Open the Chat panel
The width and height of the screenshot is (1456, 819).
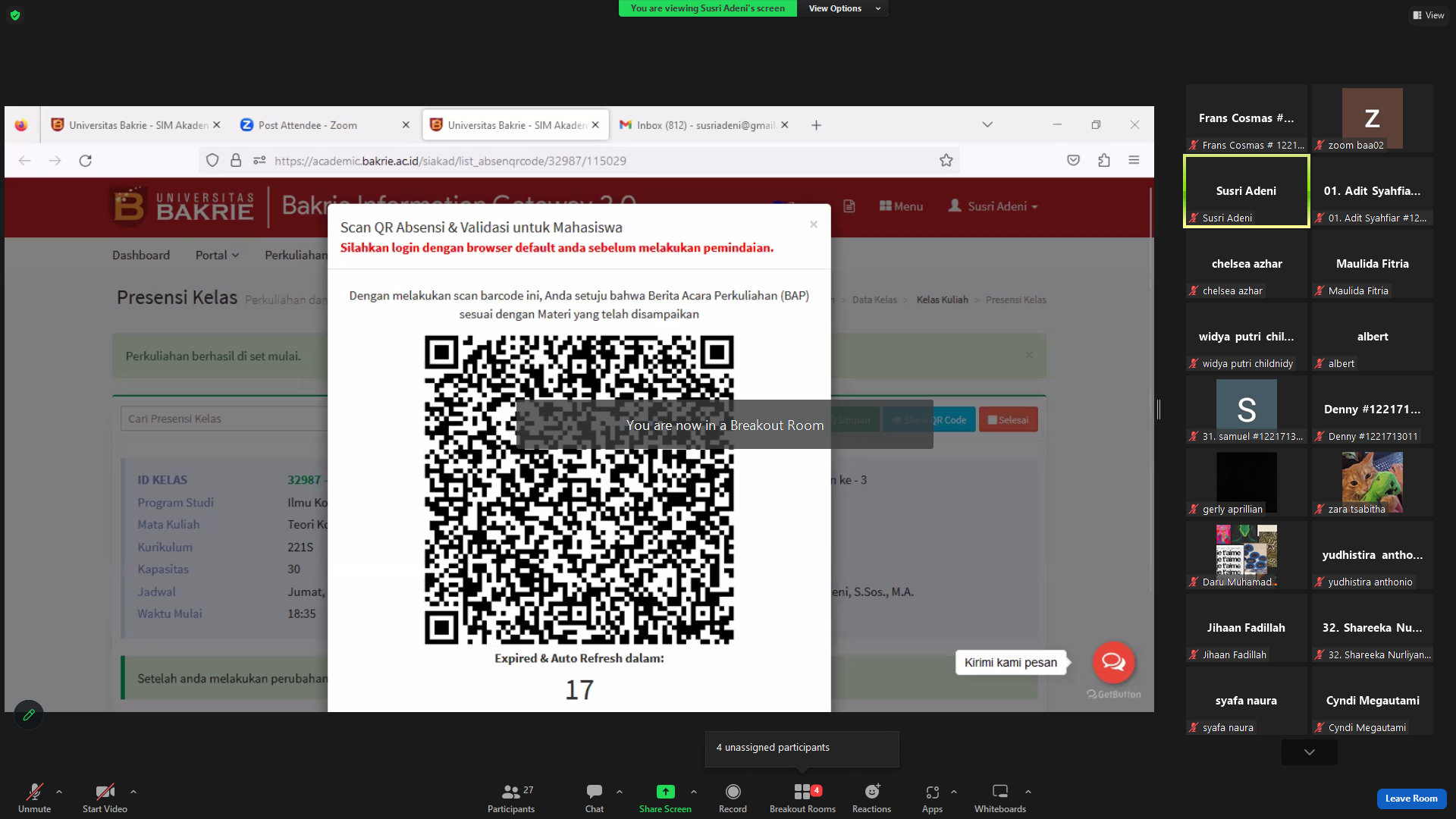[595, 798]
